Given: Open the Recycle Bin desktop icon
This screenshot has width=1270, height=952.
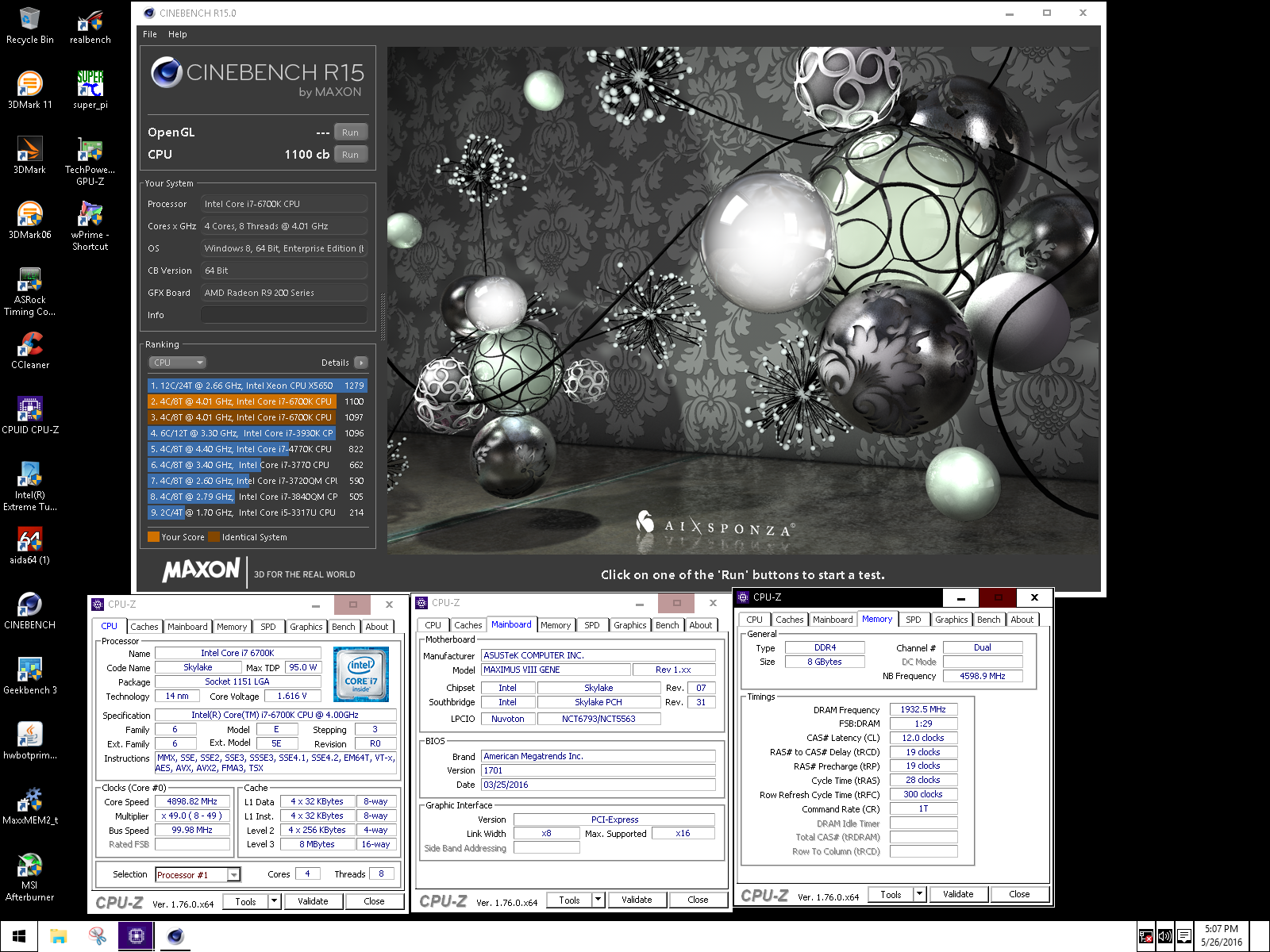Looking at the screenshot, I should pyautogui.click(x=30, y=25).
